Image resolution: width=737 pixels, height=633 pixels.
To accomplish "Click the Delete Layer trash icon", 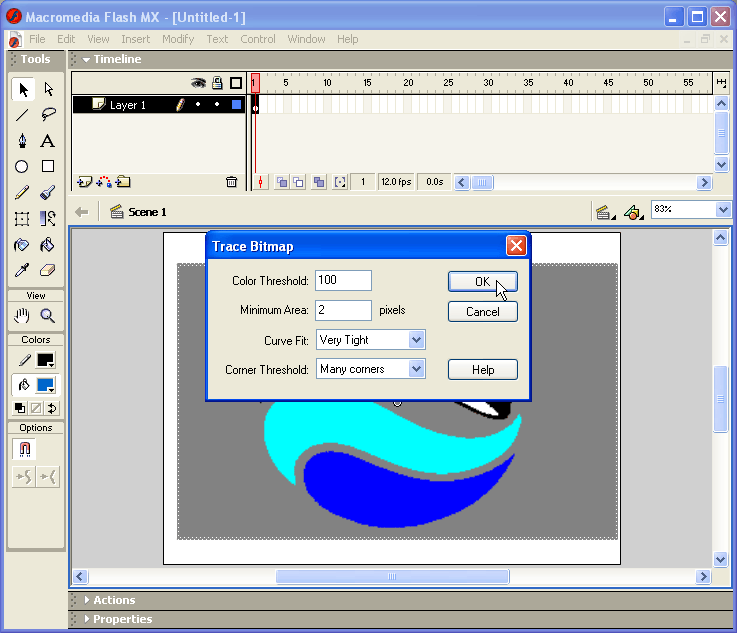I will pyautogui.click(x=231, y=182).
